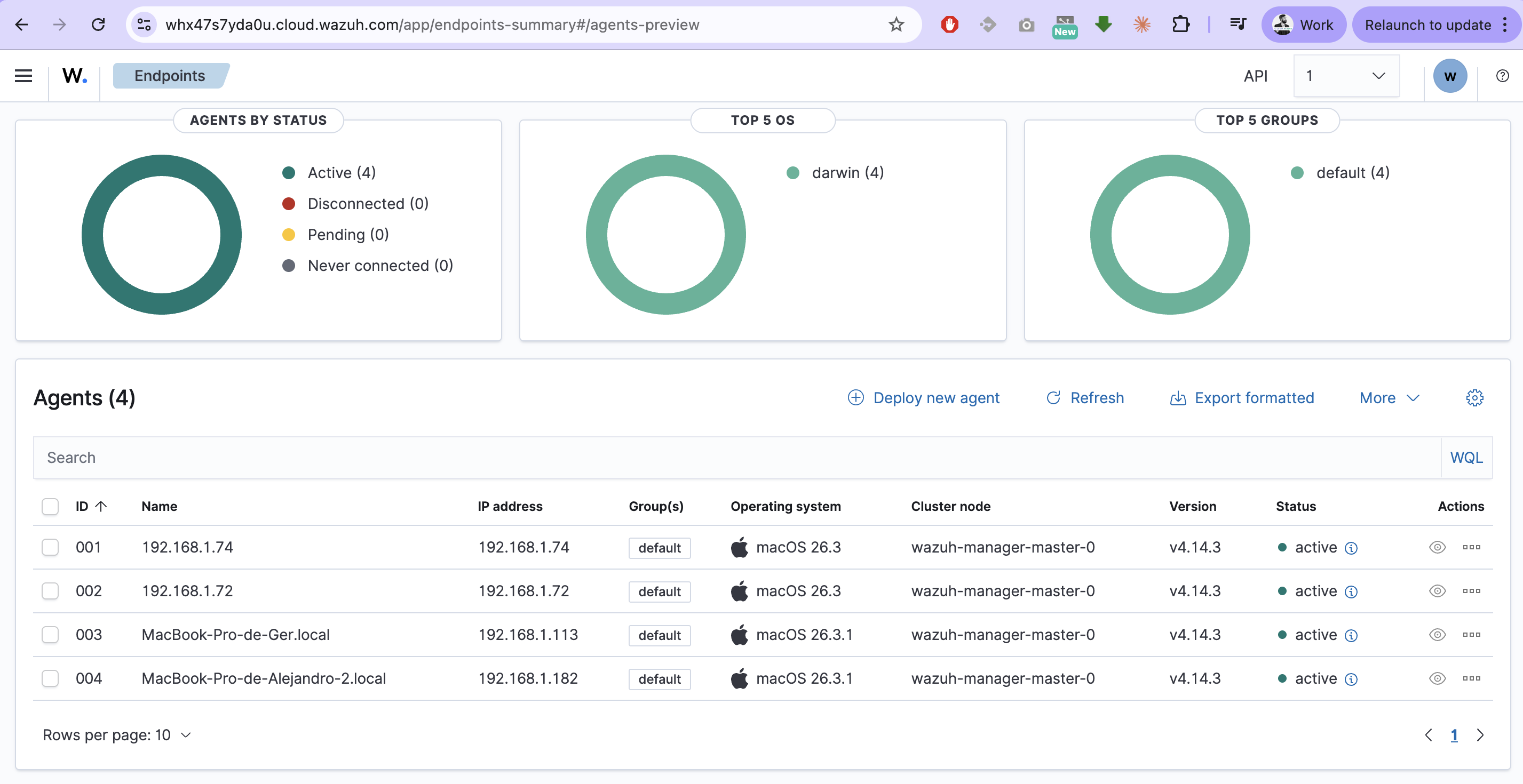Export the agents list formatted
Image resolution: width=1523 pixels, height=784 pixels.
coord(1242,398)
